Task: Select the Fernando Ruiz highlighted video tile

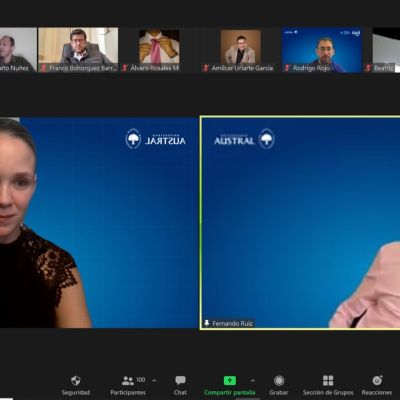Action: (x=300, y=223)
